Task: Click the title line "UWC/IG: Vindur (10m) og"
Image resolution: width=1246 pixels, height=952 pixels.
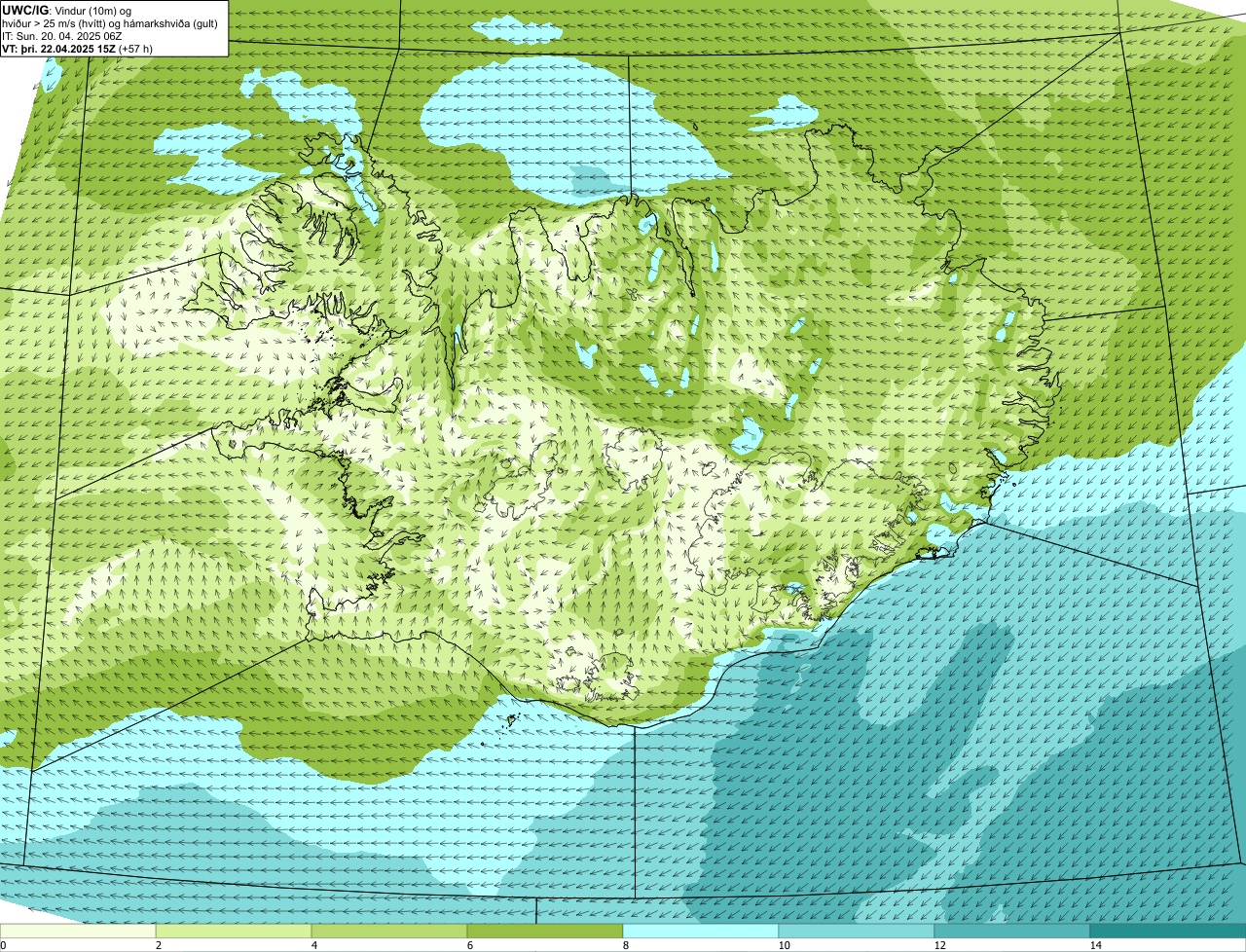Action: pos(66,10)
